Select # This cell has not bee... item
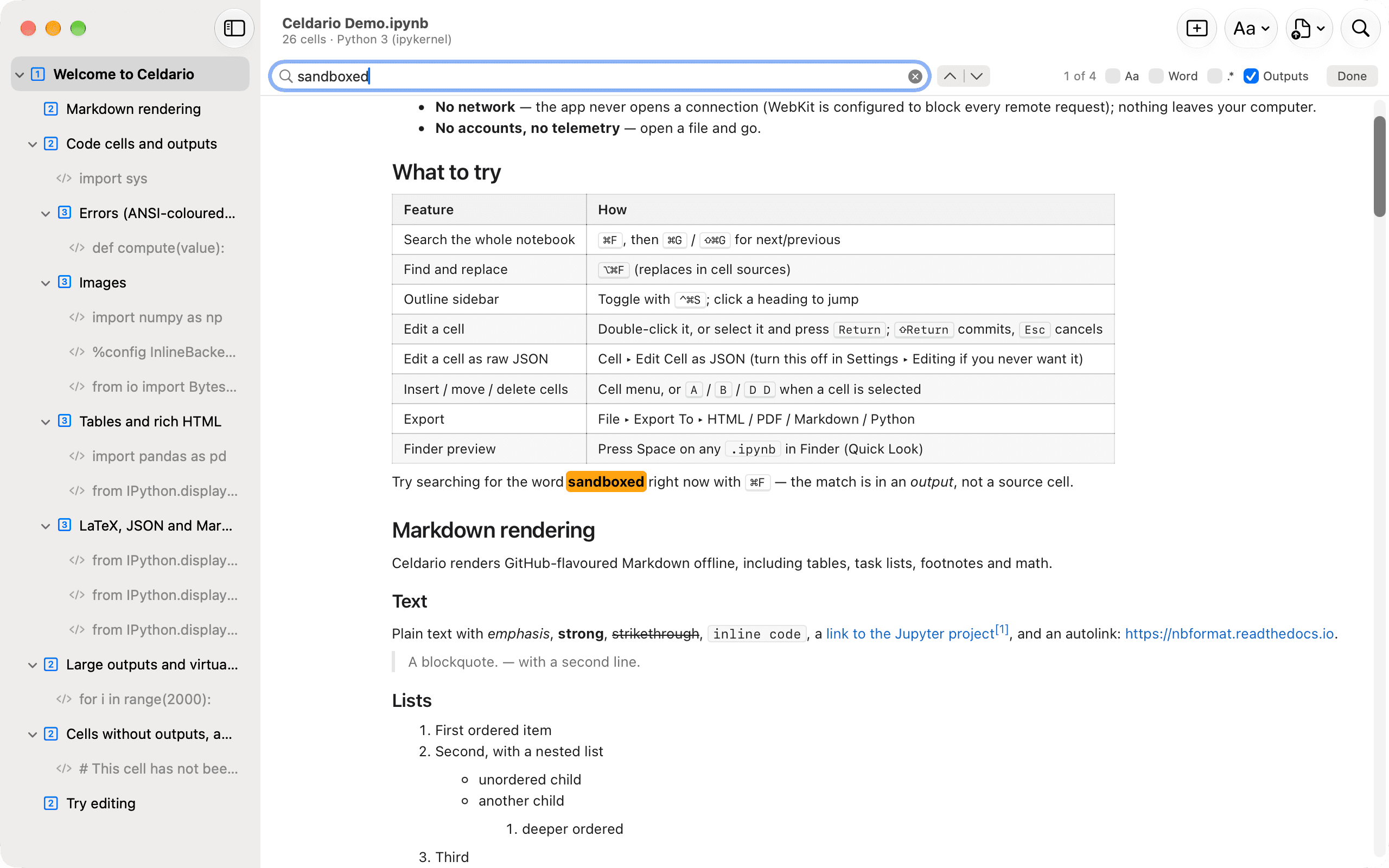 coord(130,769)
